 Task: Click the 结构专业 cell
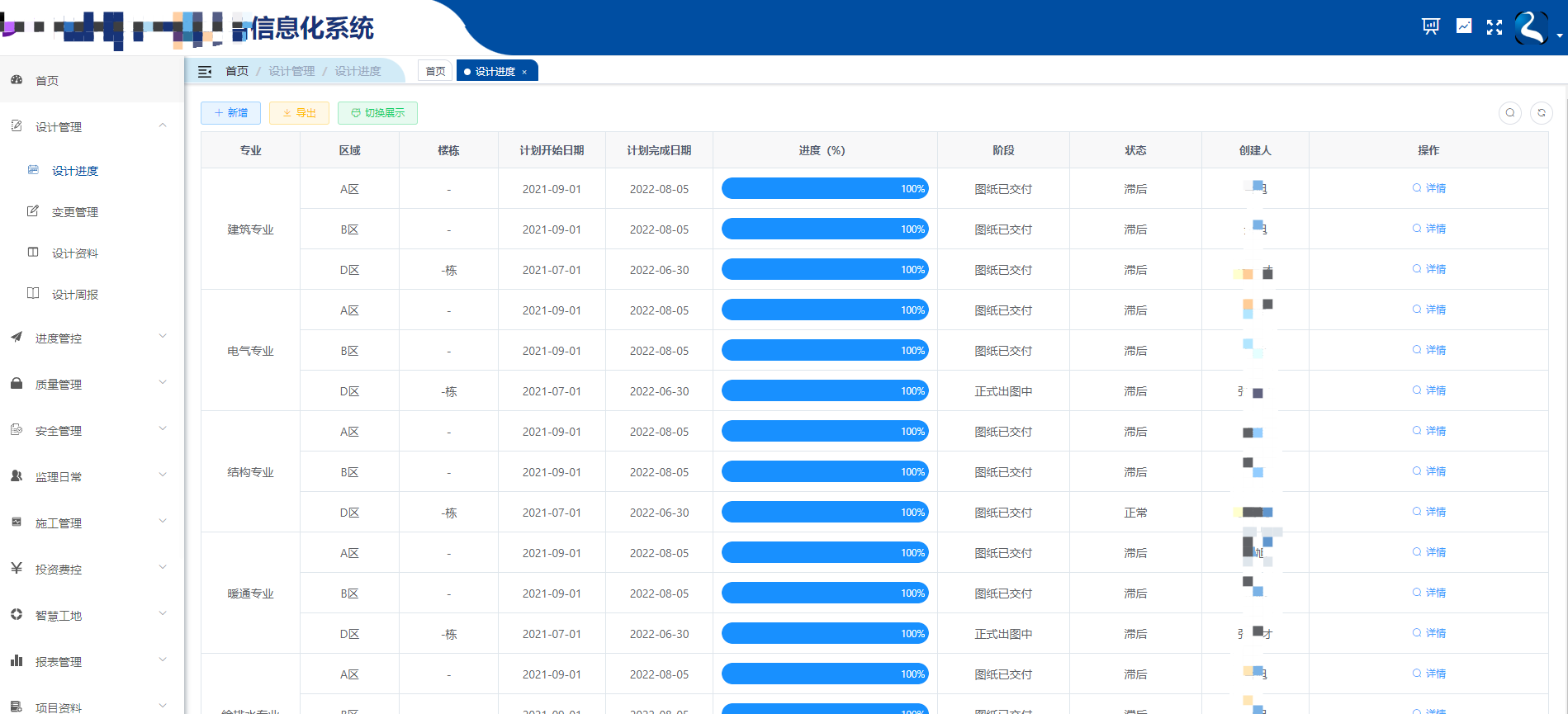coord(250,472)
